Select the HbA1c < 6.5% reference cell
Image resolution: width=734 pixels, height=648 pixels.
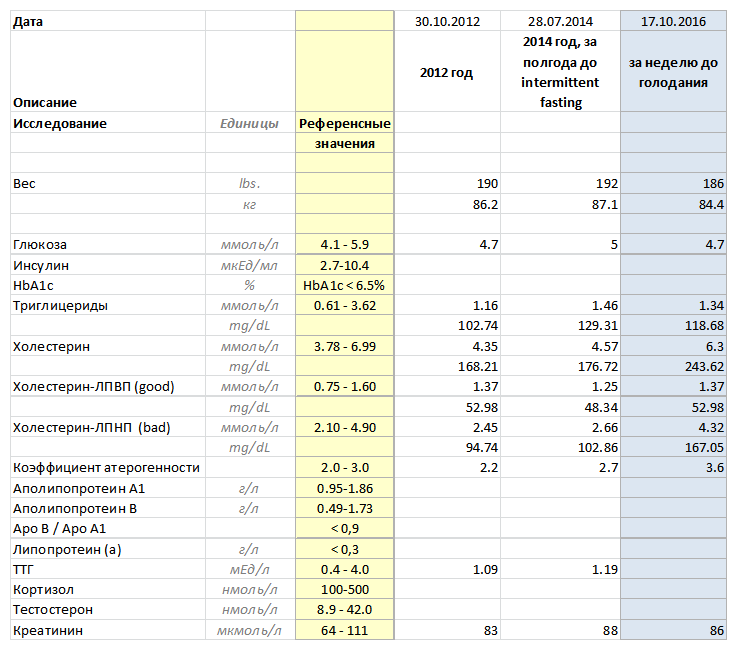[x=345, y=285]
